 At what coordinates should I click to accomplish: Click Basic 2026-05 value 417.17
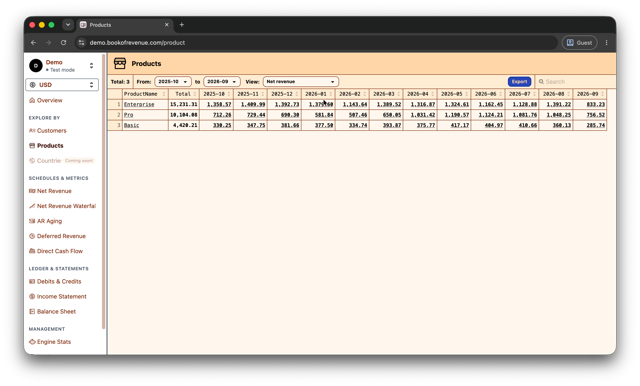460,125
